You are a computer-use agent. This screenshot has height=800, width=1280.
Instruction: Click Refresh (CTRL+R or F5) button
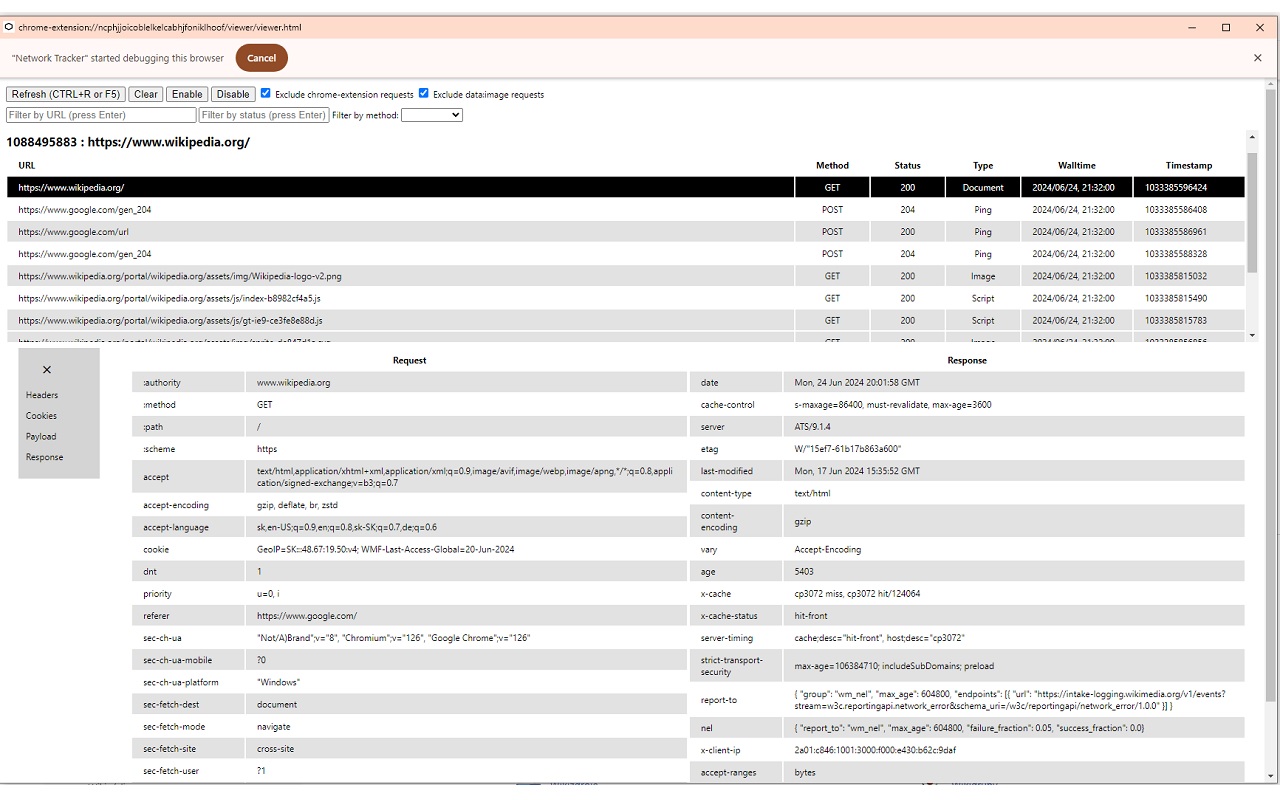[x=66, y=94]
